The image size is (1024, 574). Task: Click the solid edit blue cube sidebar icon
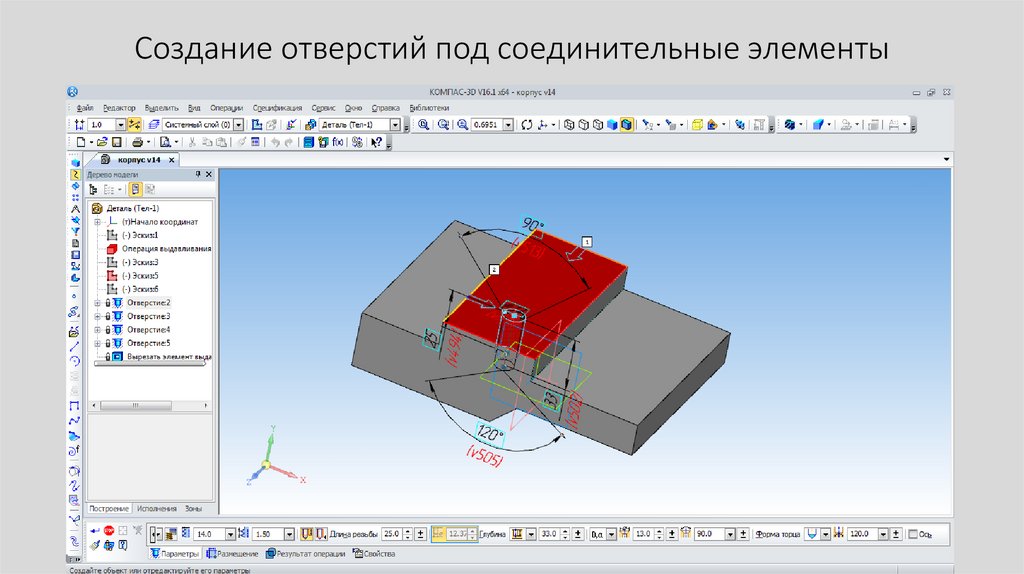[x=75, y=162]
